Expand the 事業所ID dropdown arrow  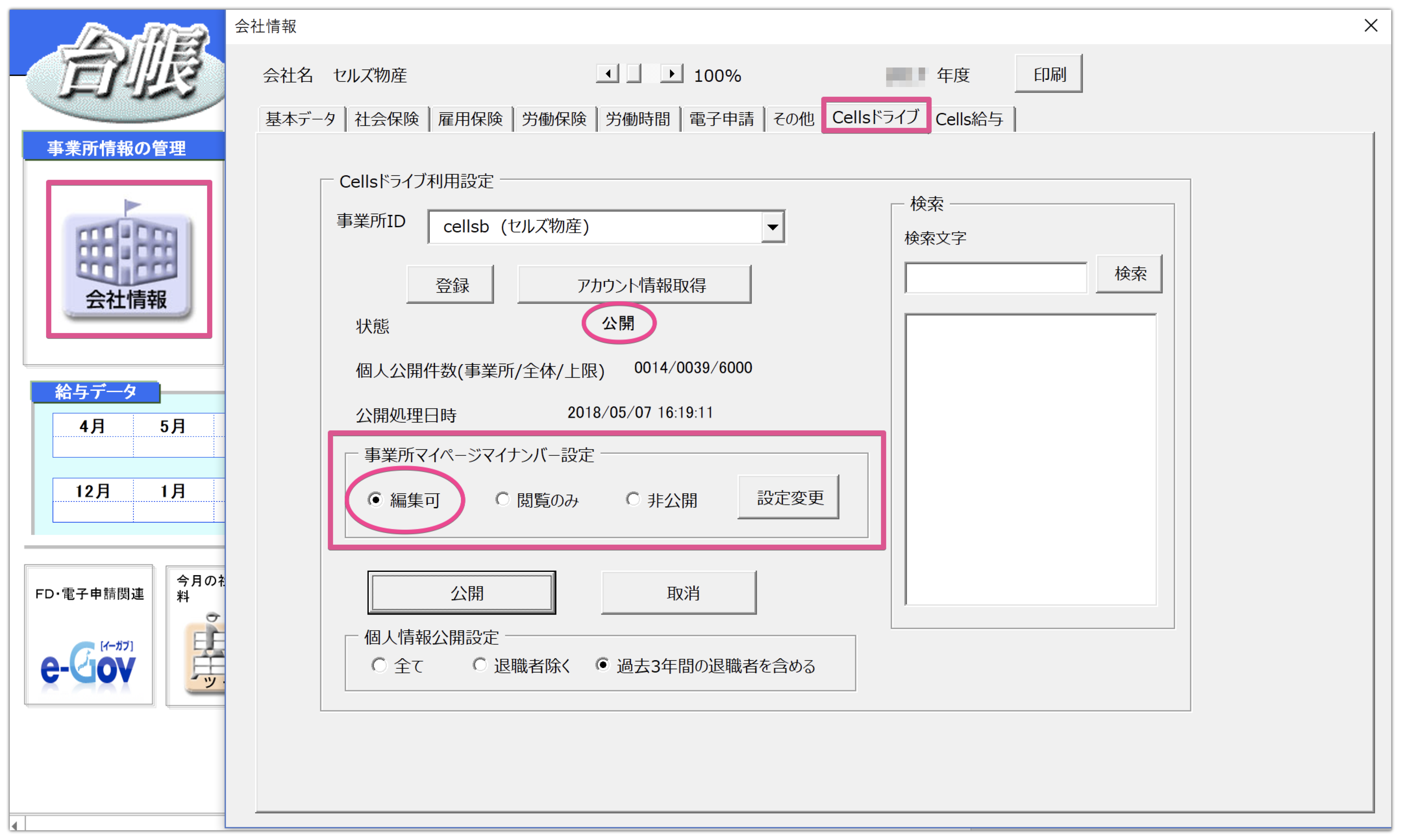tap(772, 227)
